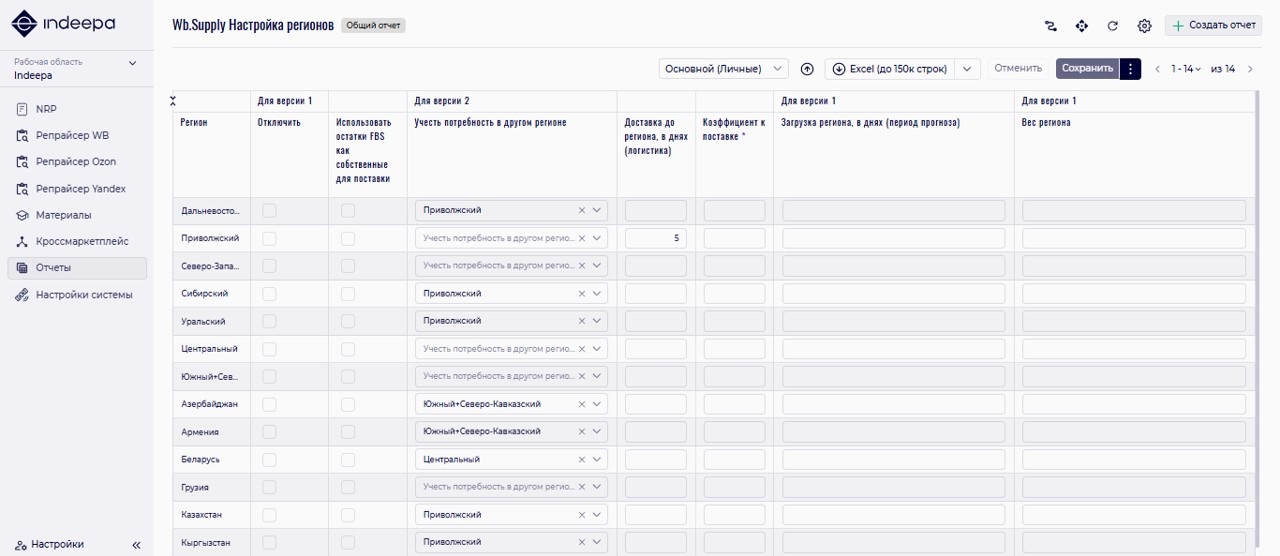
Task: Click delivery days field for Приволжский
Action: click(x=656, y=239)
